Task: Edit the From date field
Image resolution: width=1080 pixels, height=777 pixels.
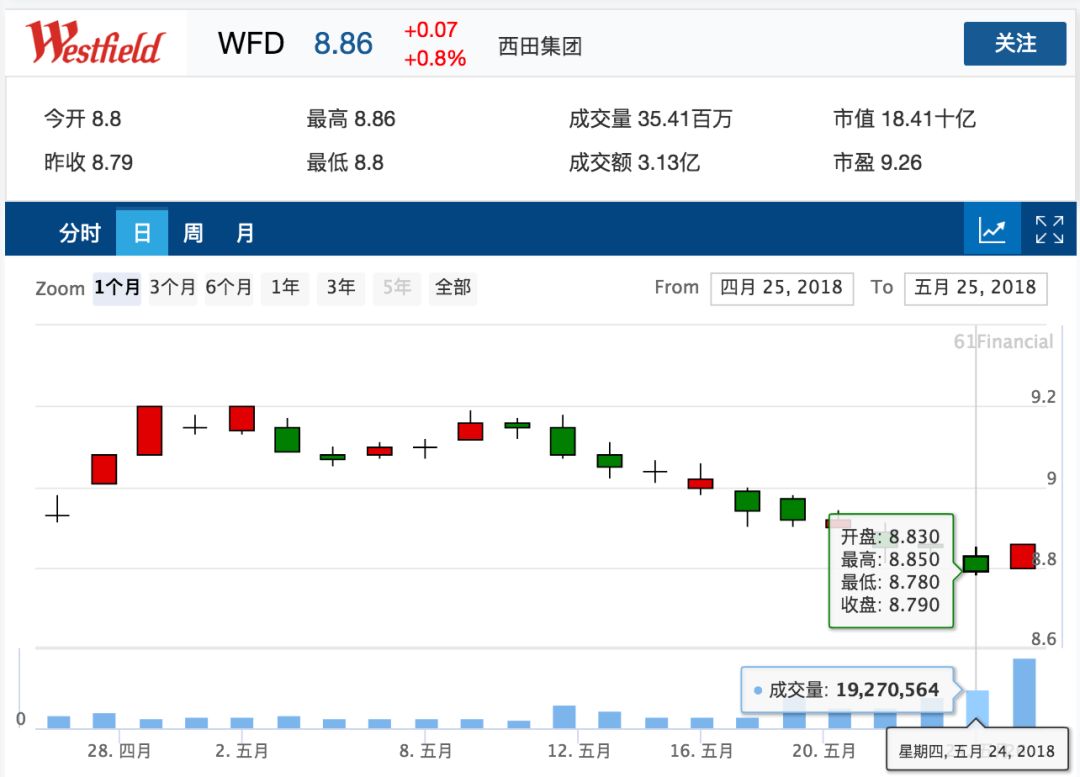Action: [x=782, y=288]
